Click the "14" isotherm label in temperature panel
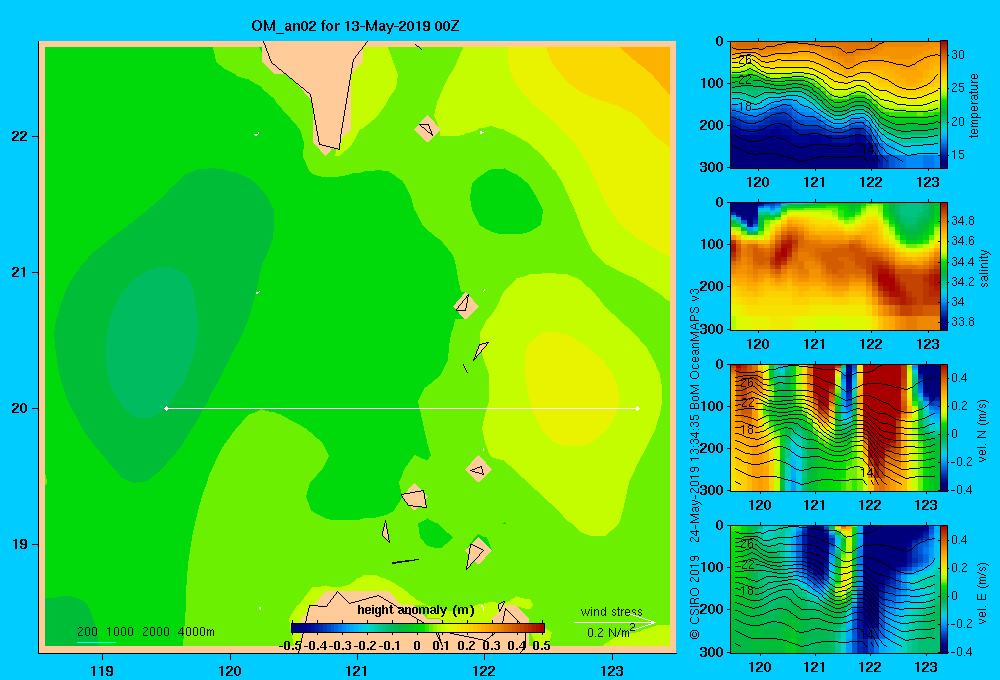The height and width of the screenshot is (680, 1000). [867, 149]
